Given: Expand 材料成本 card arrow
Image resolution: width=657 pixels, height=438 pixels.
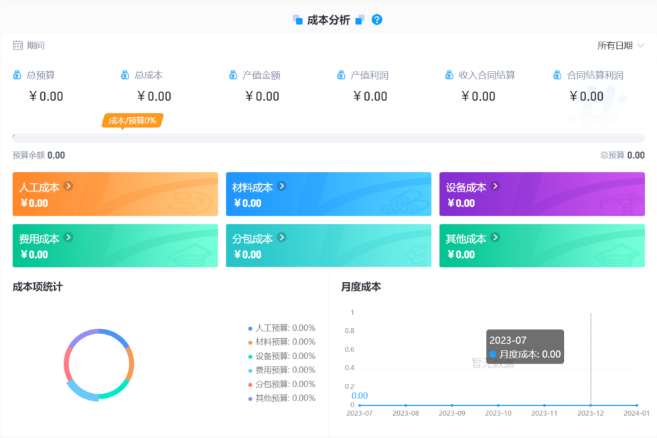Looking at the screenshot, I should point(282,186).
